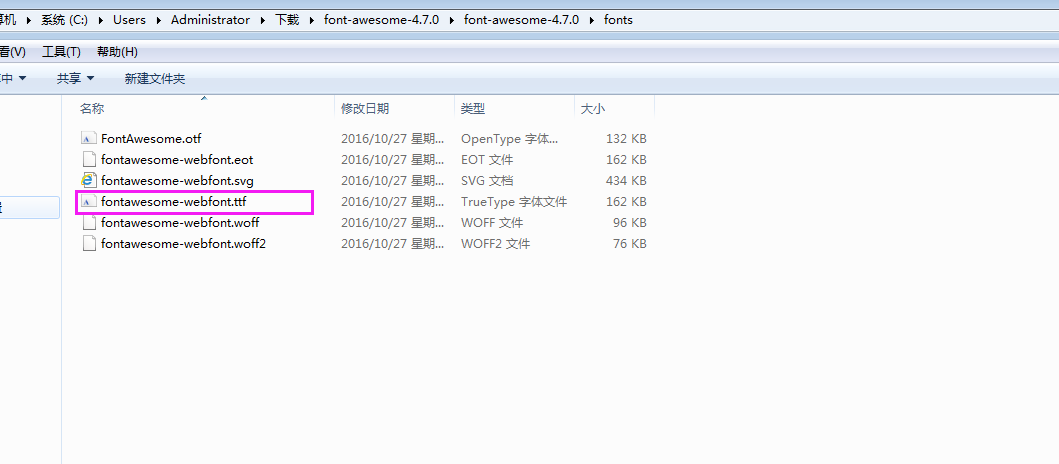Select the fontawesome-webfont.woff file icon
1059x464 pixels.
(88, 222)
